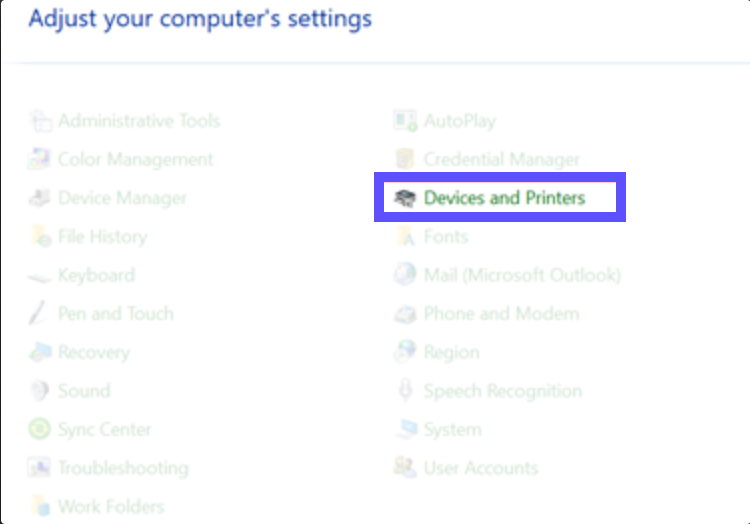Click the Devices and Printers icon
Viewport: 750px width, 524px height.
point(404,198)
